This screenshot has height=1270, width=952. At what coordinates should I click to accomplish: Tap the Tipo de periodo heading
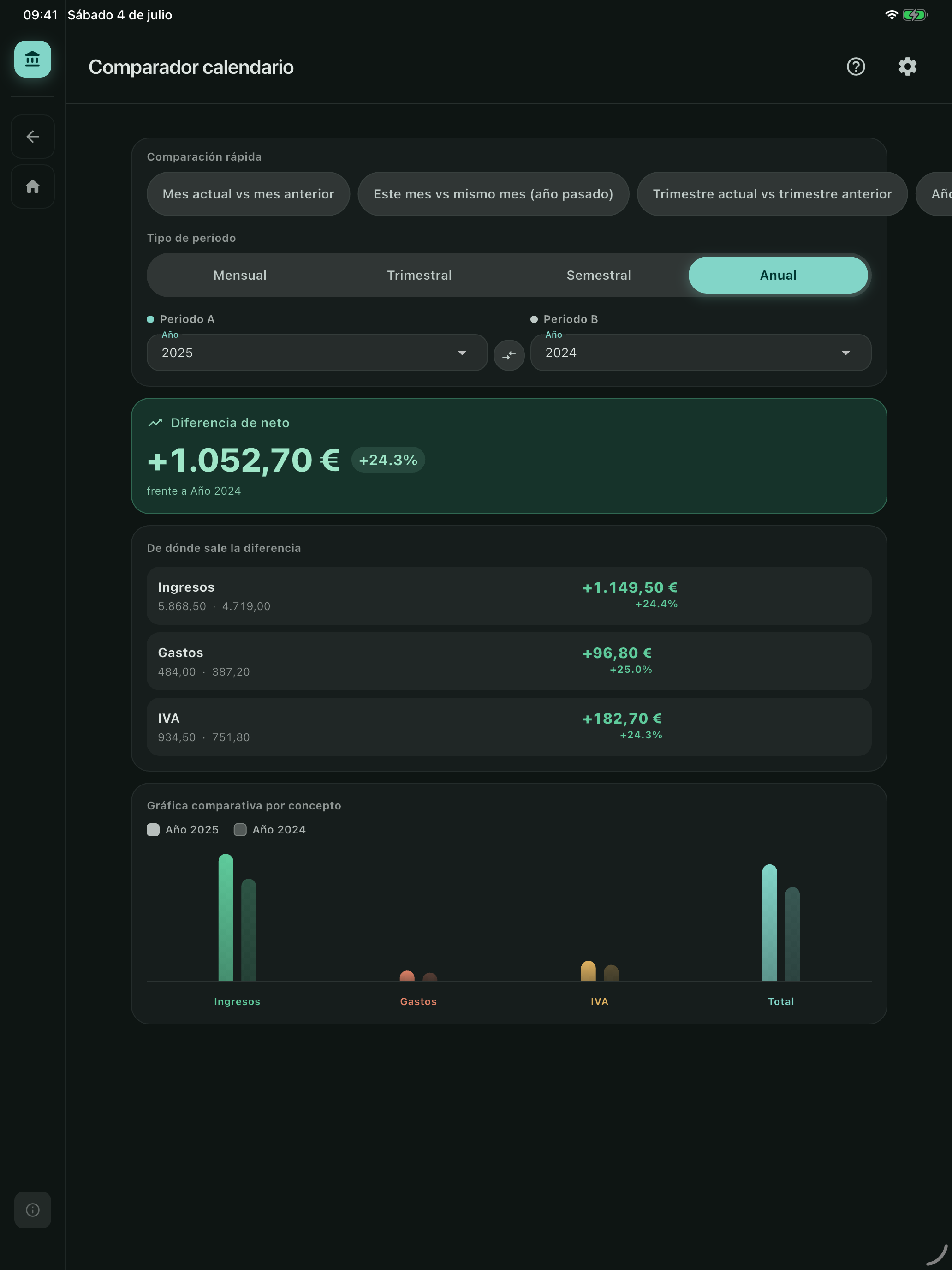[191, 238]
